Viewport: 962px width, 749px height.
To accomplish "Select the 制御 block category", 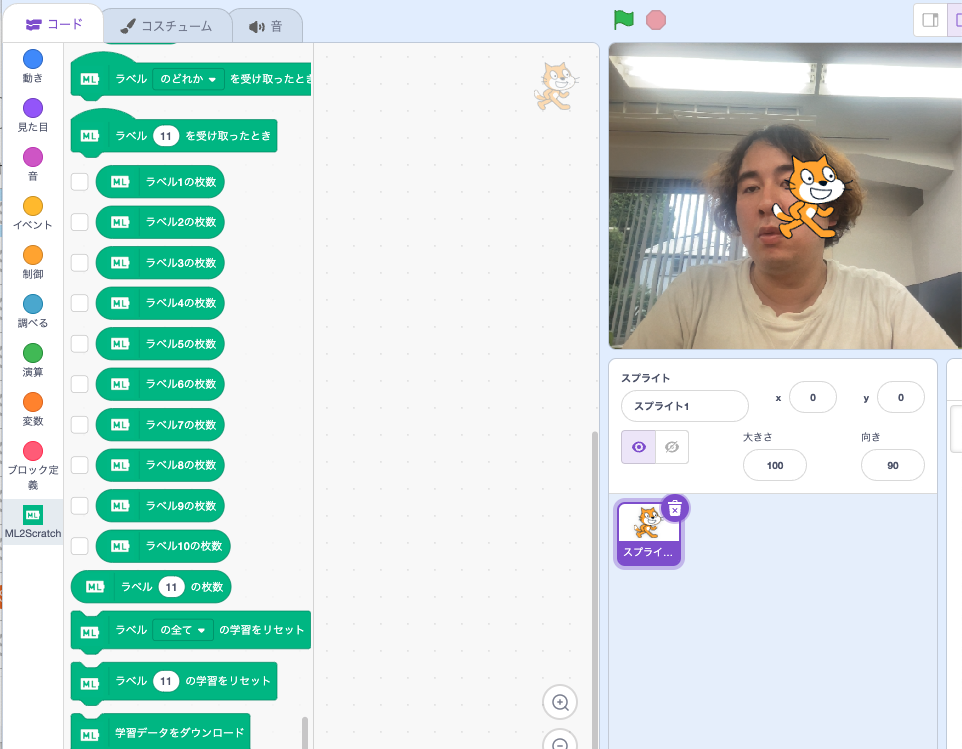I will tap(33, 263).
